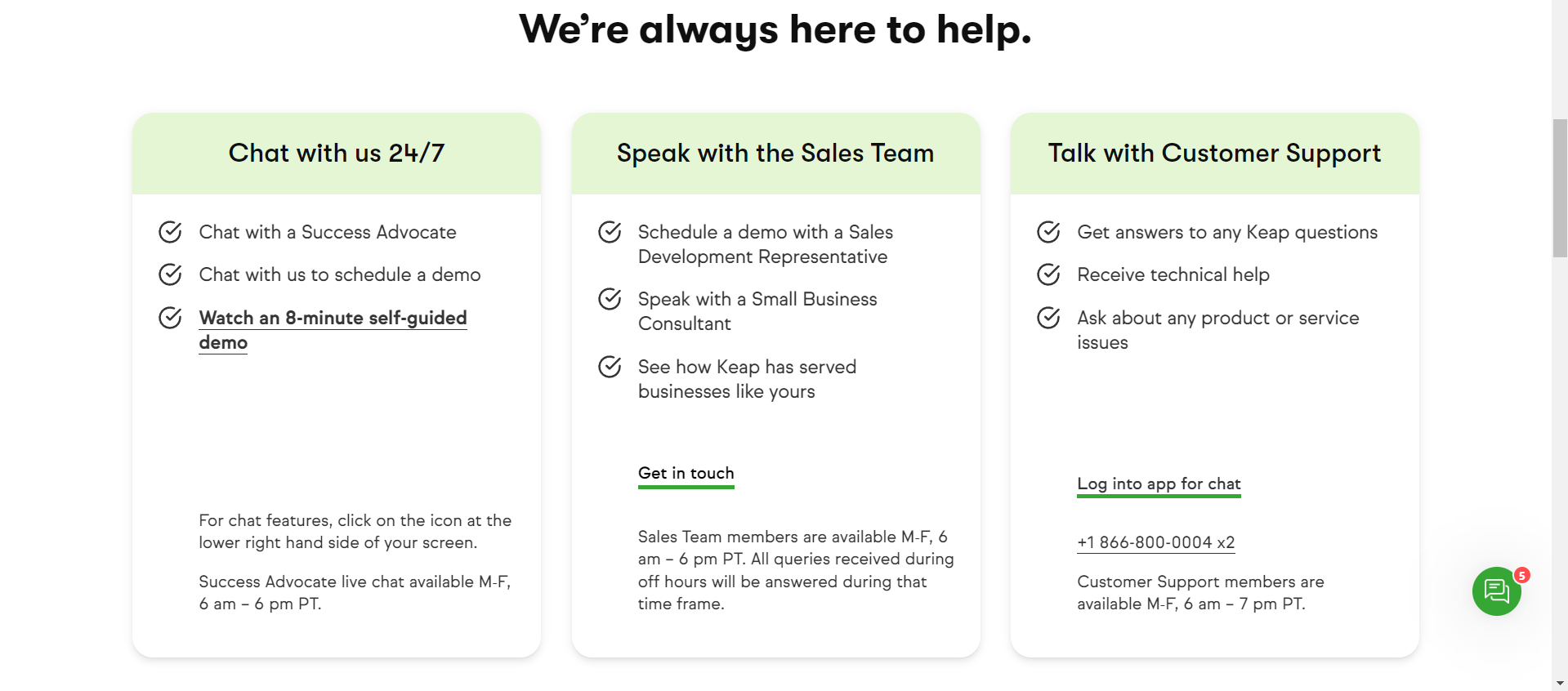This screenshot has width=1568, height=691.
Task: Open the live chat widget icon
Action: click(x=1496, y=591)
